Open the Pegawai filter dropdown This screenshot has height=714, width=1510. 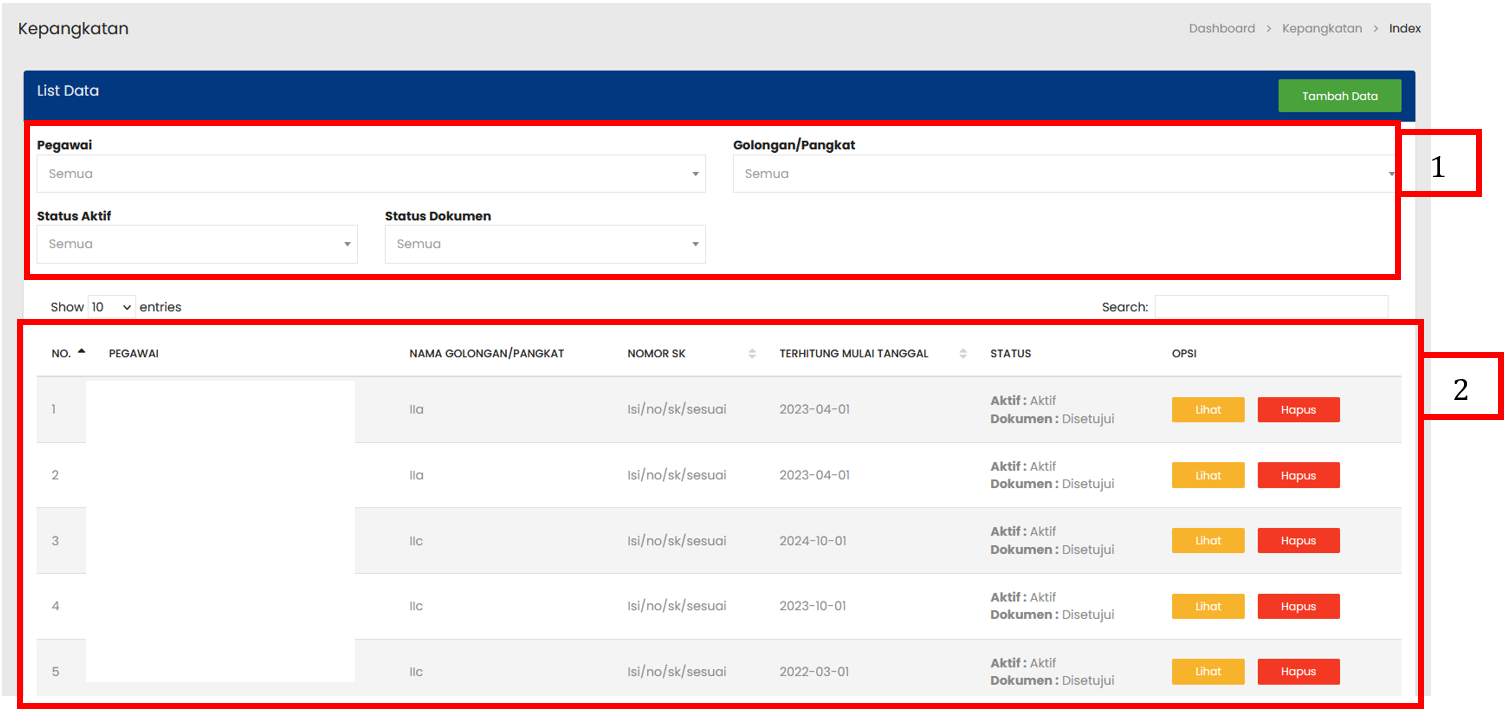(371, 174)
